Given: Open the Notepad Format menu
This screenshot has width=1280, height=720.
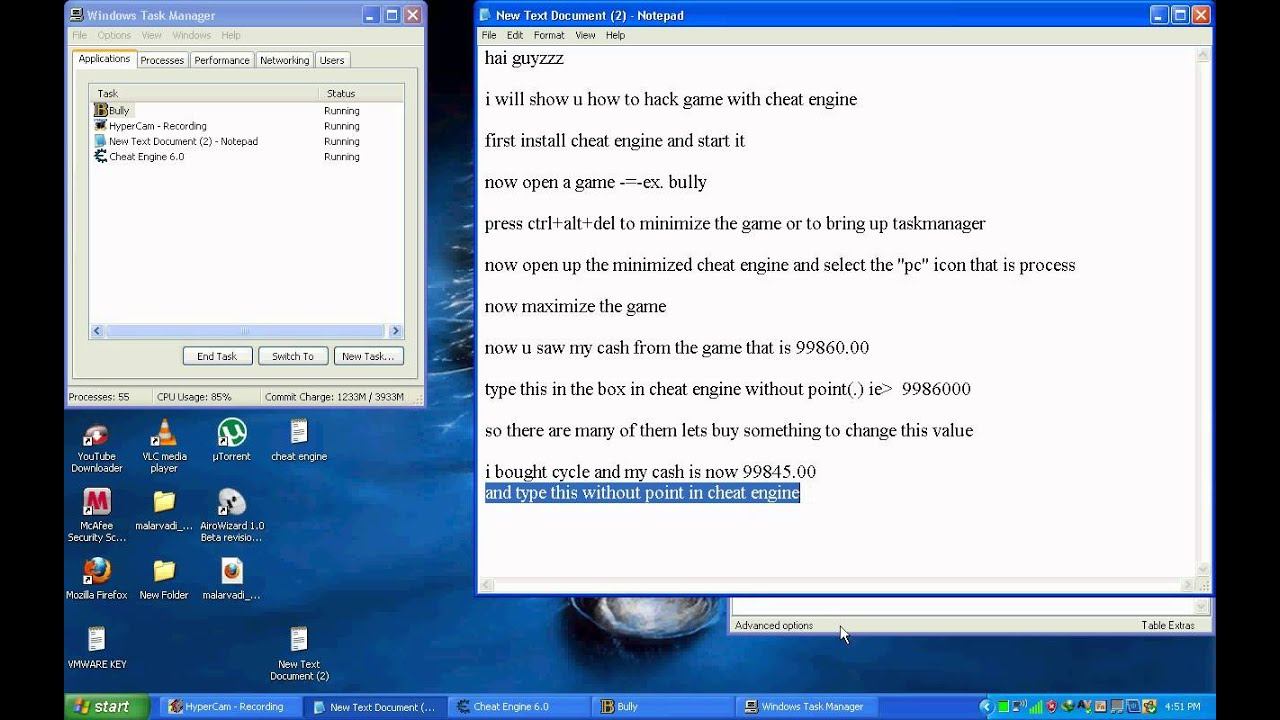Looking at the screenshot, I should point(549,35).
